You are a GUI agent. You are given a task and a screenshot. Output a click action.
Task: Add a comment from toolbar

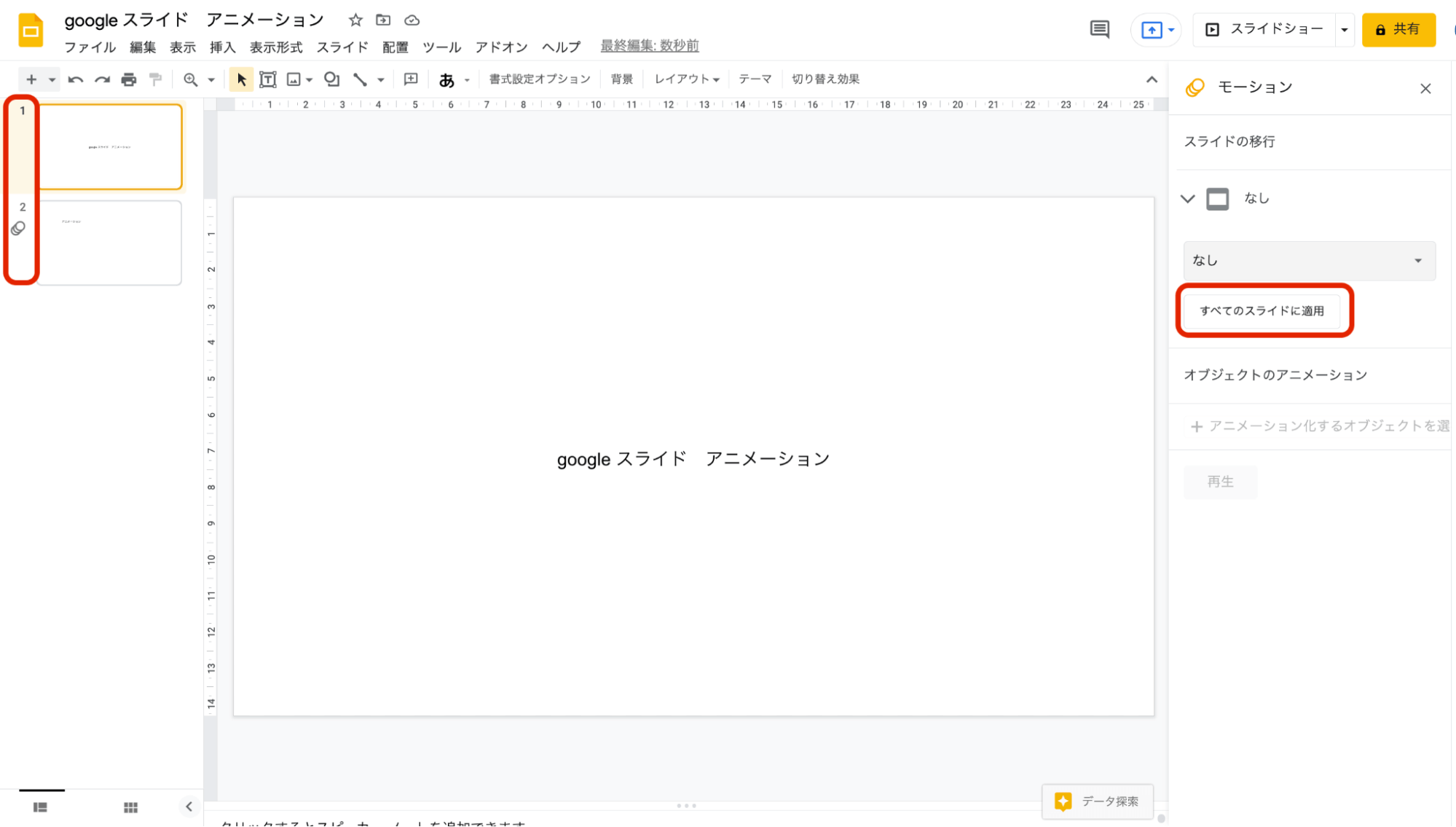click(411, 79)
